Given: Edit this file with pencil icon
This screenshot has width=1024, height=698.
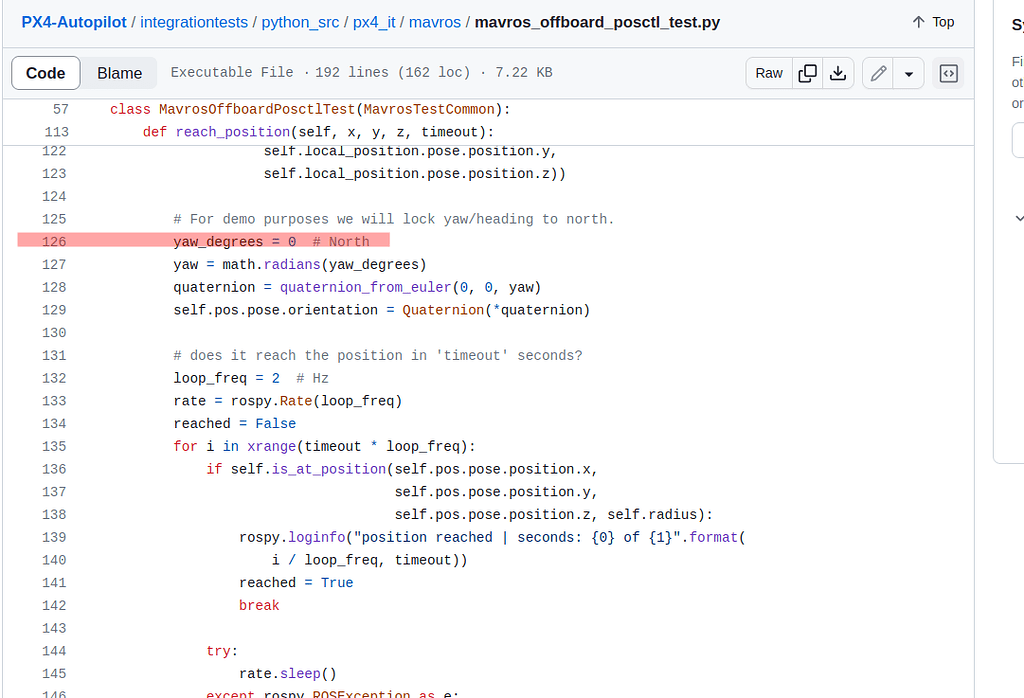Looking at the screenshot, I should pyautogui.click(x=878, y=73).
